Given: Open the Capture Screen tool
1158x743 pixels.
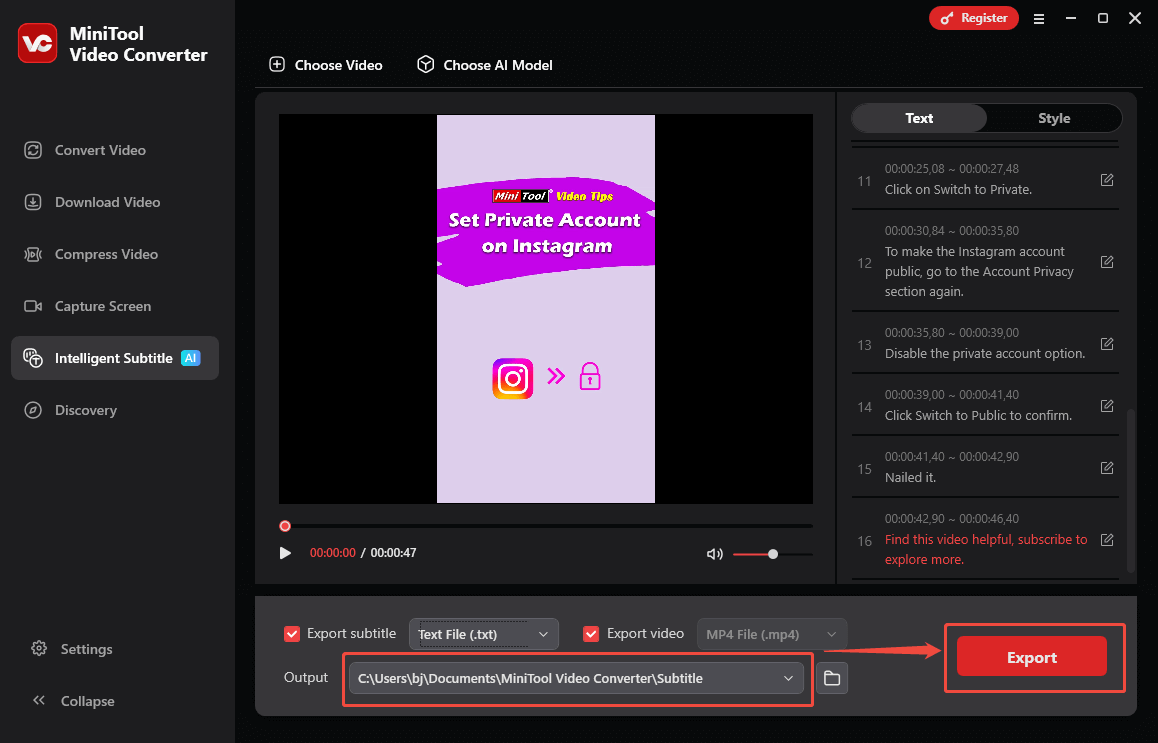Looking at the screenshot, I should point(102,306).
